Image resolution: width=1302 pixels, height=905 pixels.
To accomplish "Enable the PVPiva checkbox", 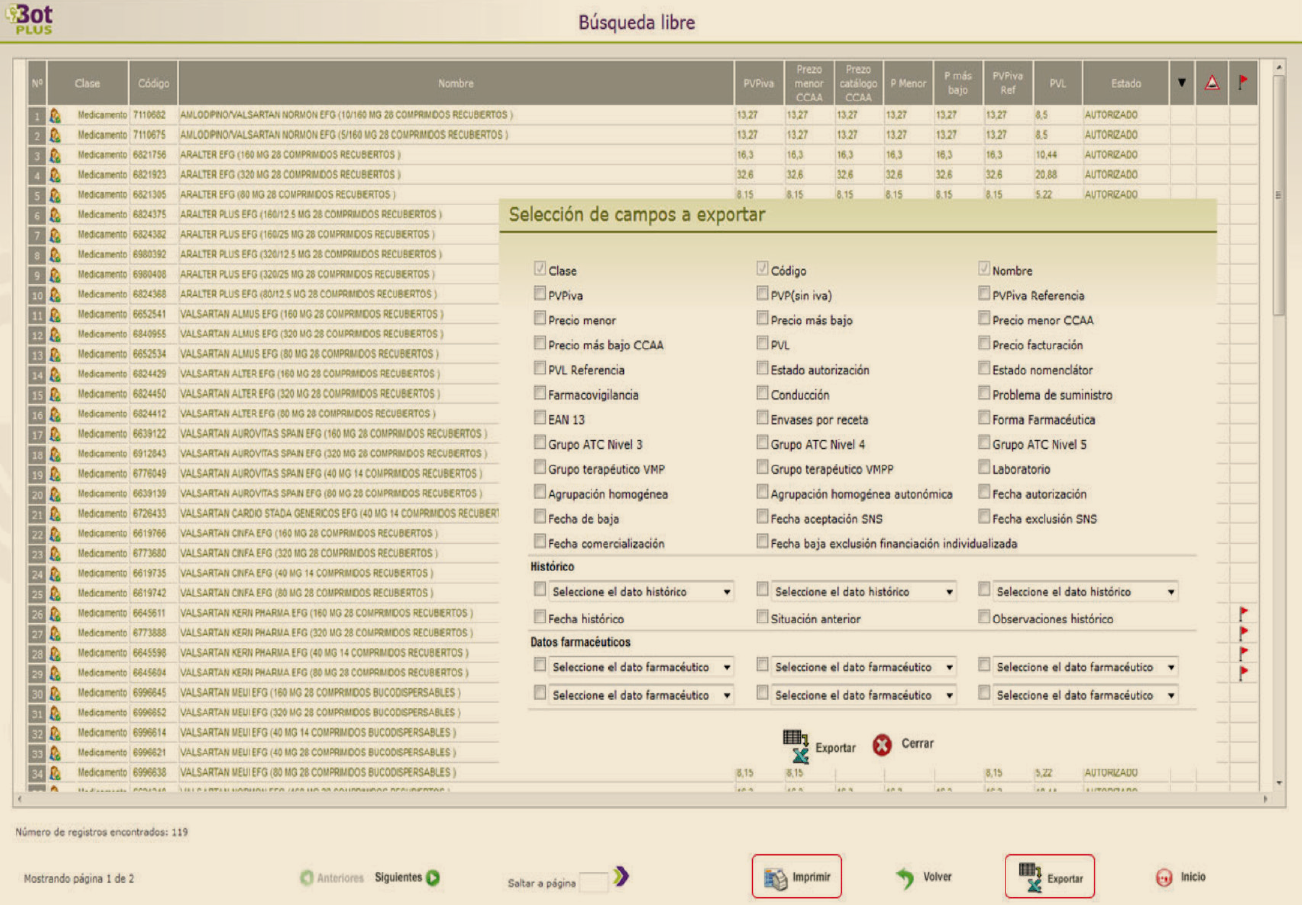I will pos(541,295).
